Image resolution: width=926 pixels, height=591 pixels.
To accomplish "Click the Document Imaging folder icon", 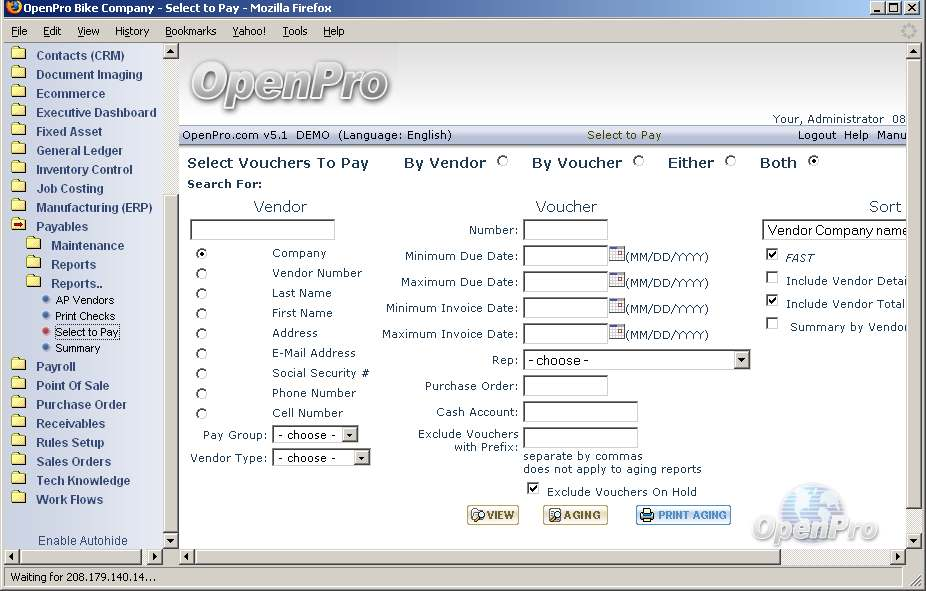I will coord(19,73).
